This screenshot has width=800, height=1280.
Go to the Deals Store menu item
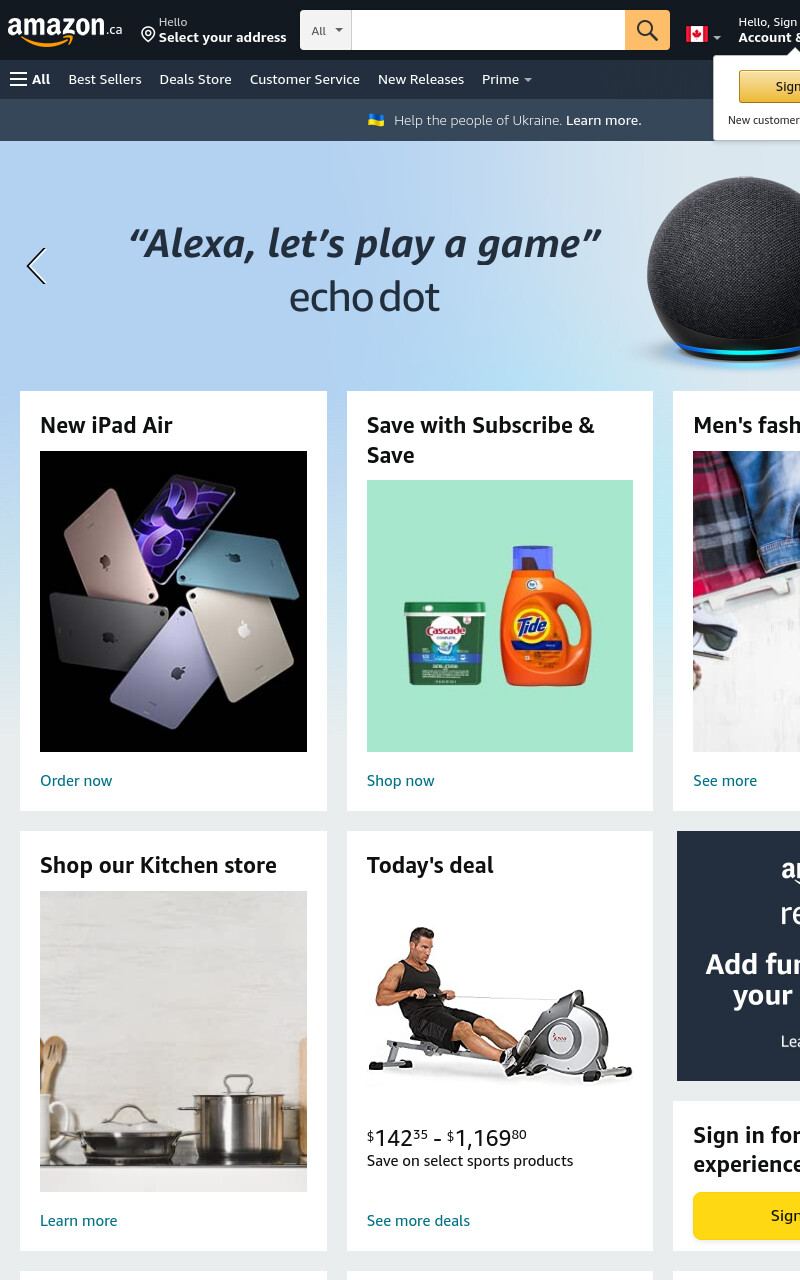point(195,79)
